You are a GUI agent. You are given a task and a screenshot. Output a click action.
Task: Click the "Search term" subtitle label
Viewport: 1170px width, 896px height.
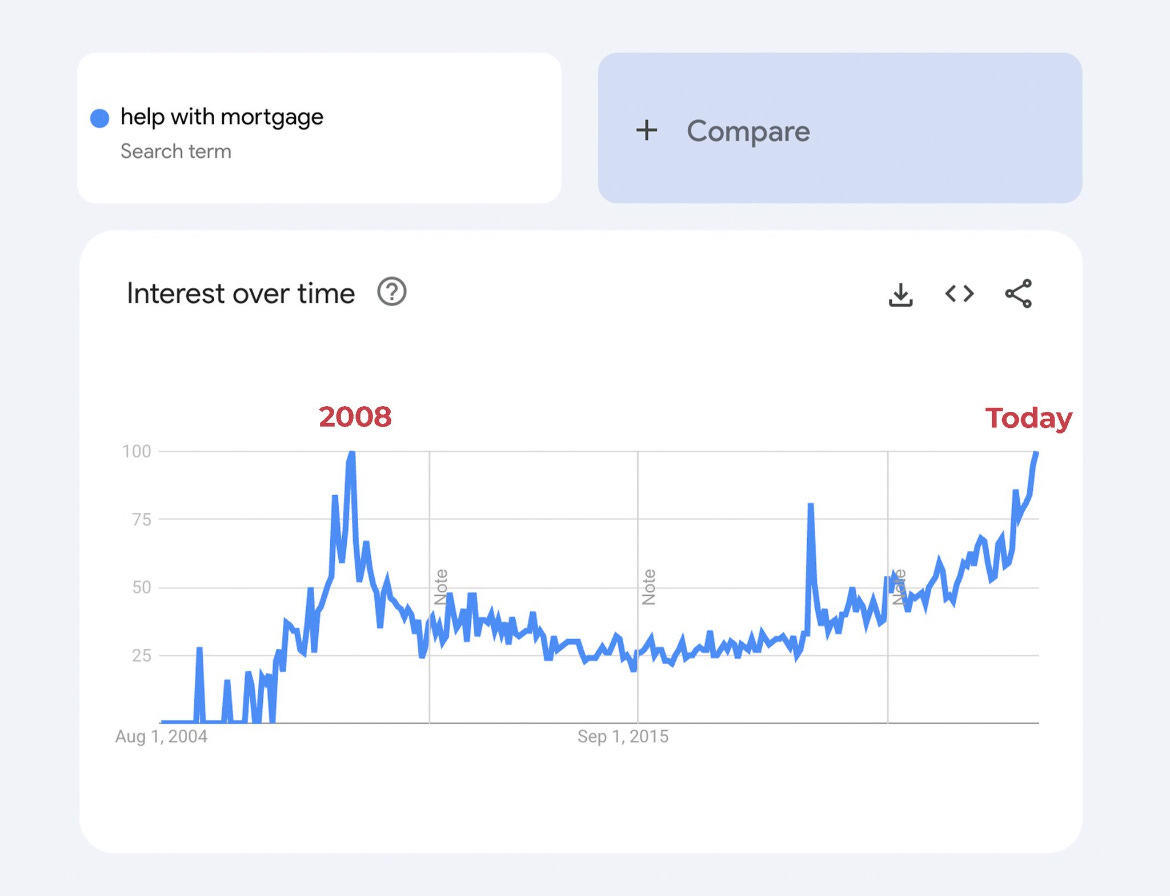(176, 152)
